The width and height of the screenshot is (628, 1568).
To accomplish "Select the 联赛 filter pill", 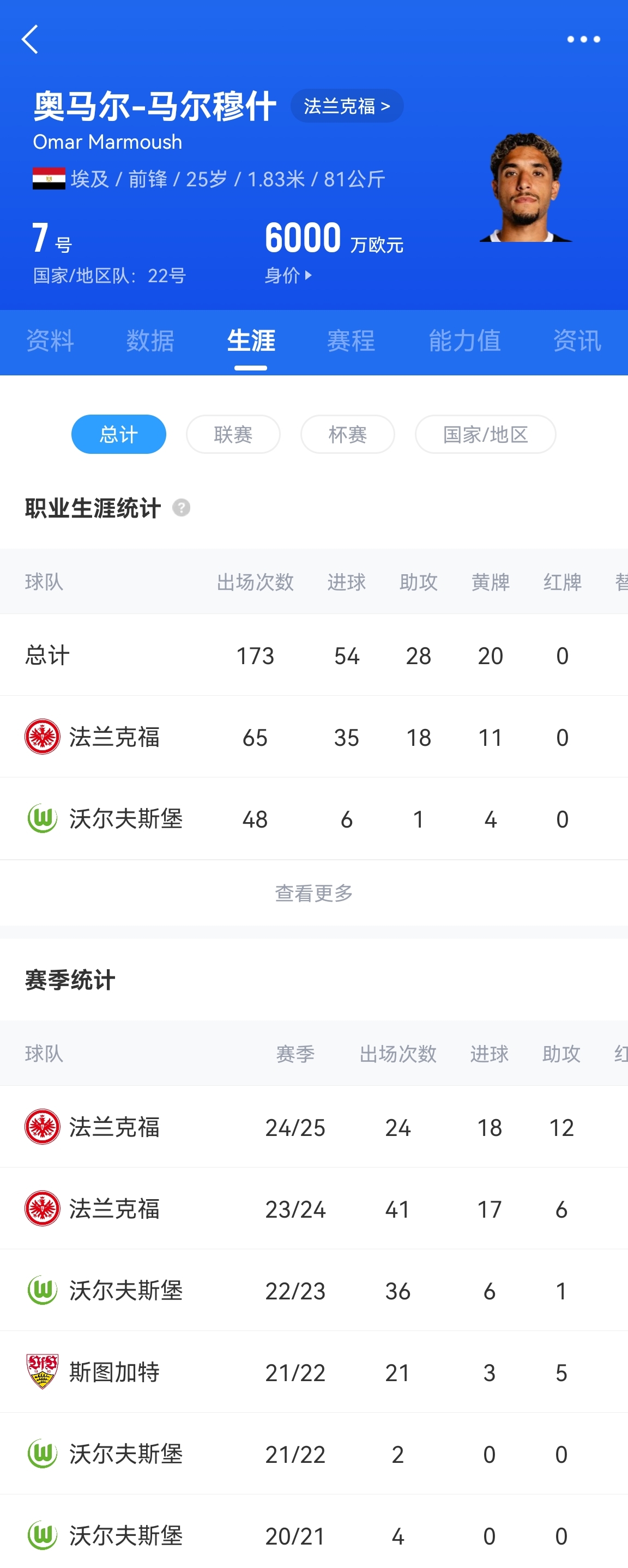I will click(233, 434).
